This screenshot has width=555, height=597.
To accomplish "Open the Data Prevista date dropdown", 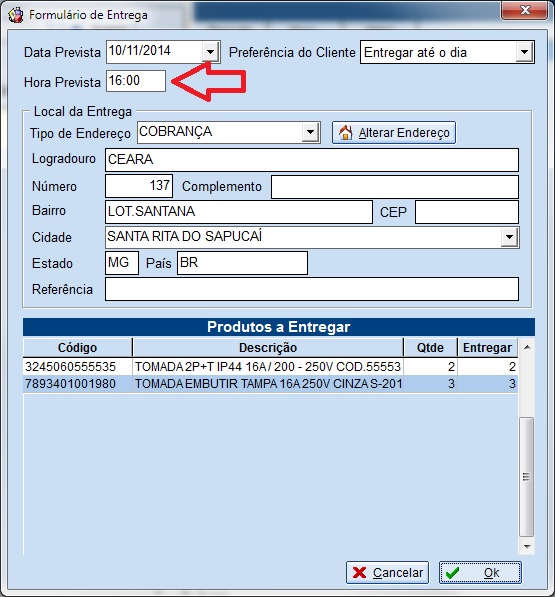I will 210,52.
